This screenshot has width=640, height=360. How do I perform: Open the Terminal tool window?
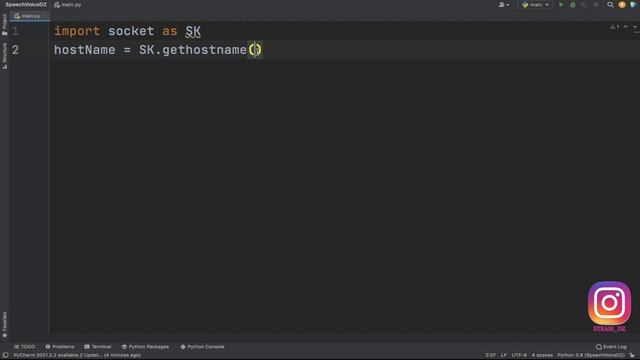pyautogui.click(x=98, y=347)
